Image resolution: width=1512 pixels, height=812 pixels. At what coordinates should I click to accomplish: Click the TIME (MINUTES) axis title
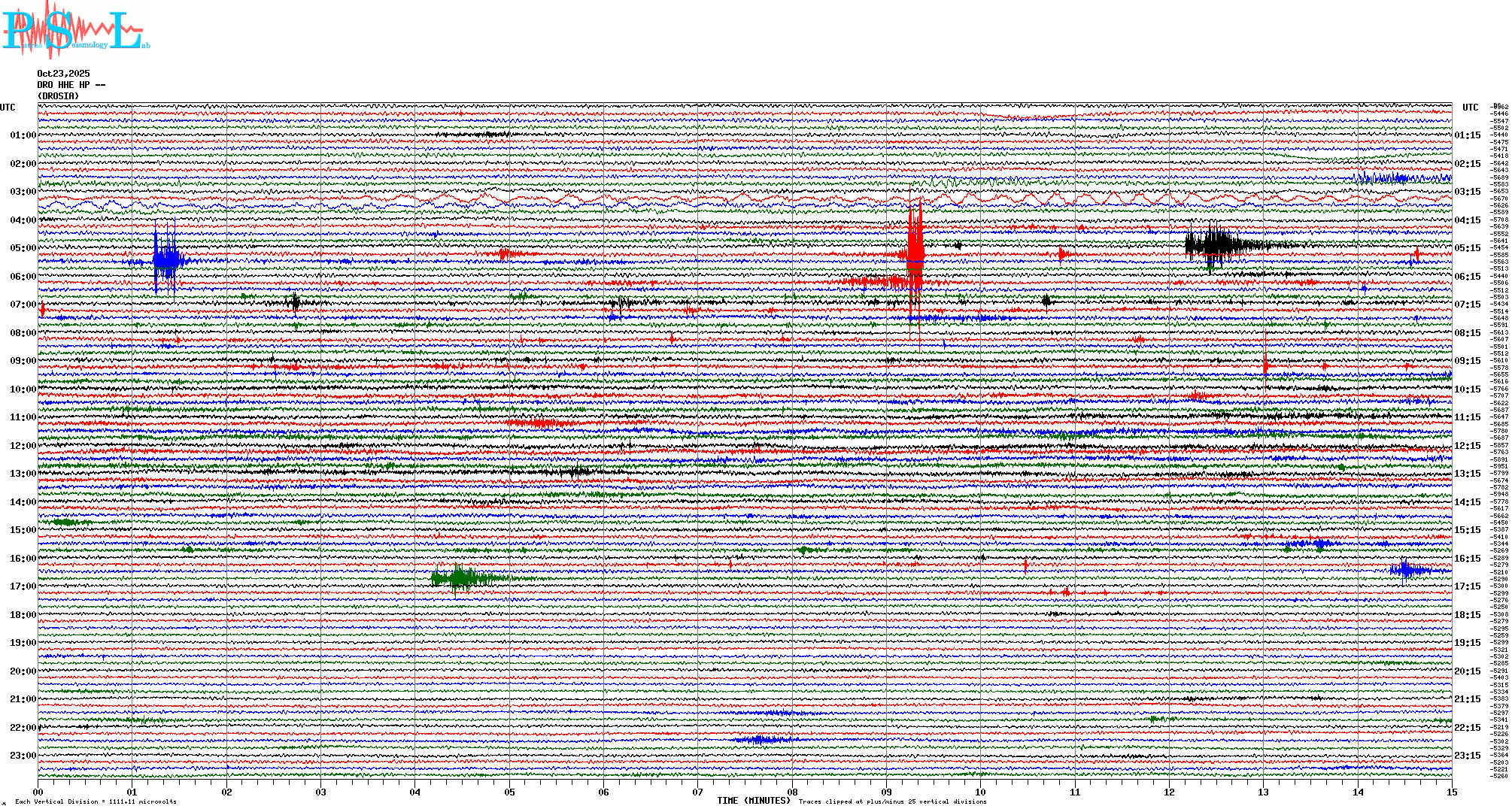pos(754,801)
